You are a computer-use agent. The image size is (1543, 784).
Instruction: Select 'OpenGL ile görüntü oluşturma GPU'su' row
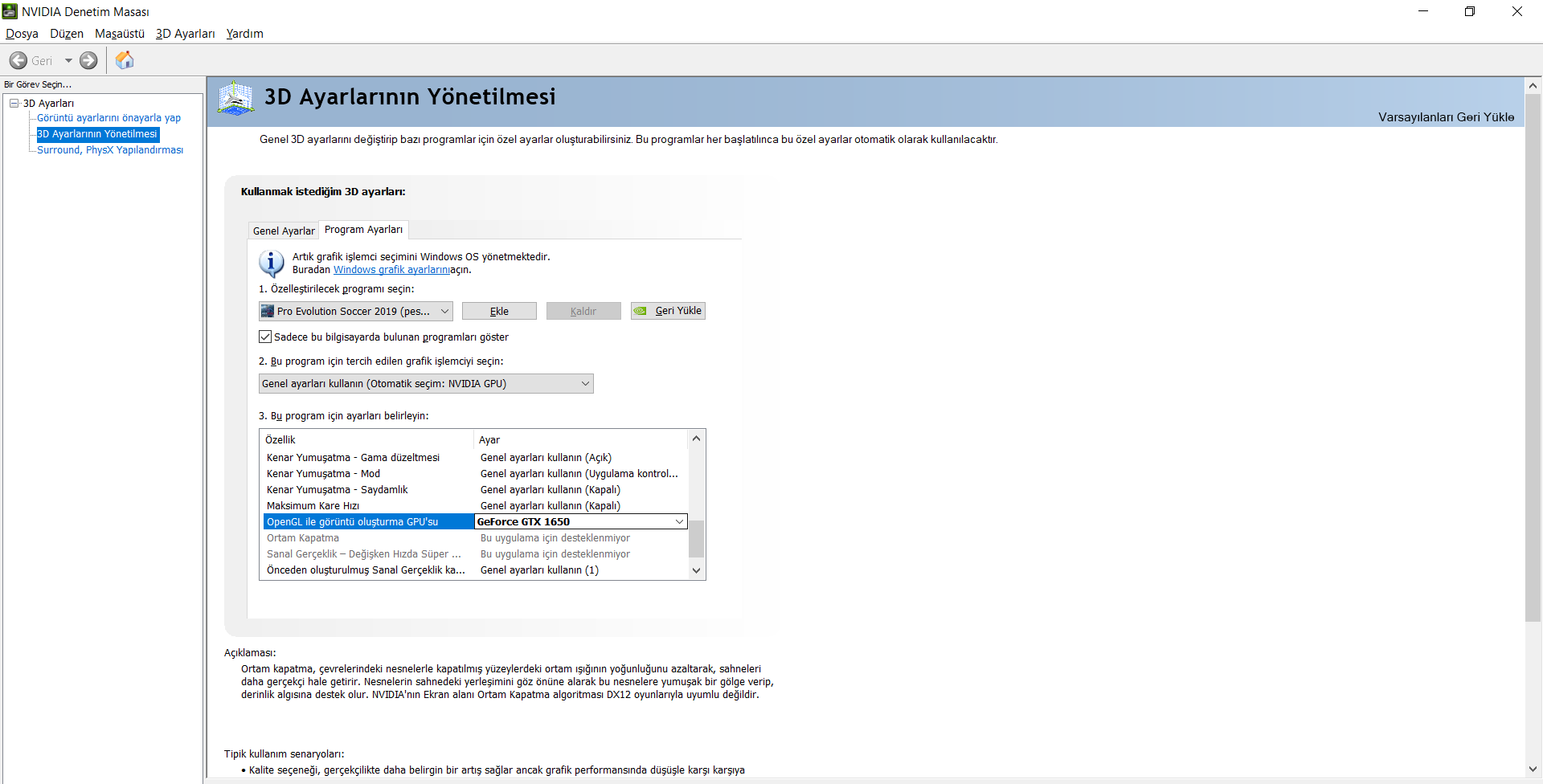(369, 521)
